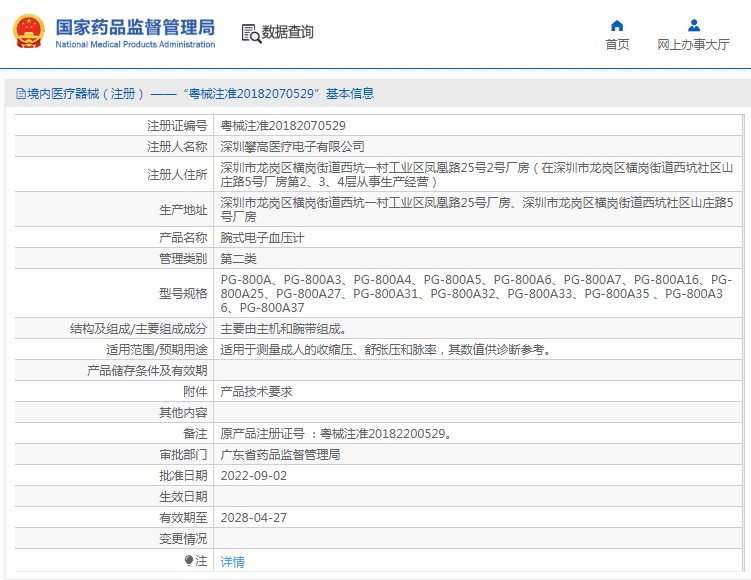This screenshot has height=580, width=751.
Task: Click the 注册人住所 address value
Action: point(477,175)
